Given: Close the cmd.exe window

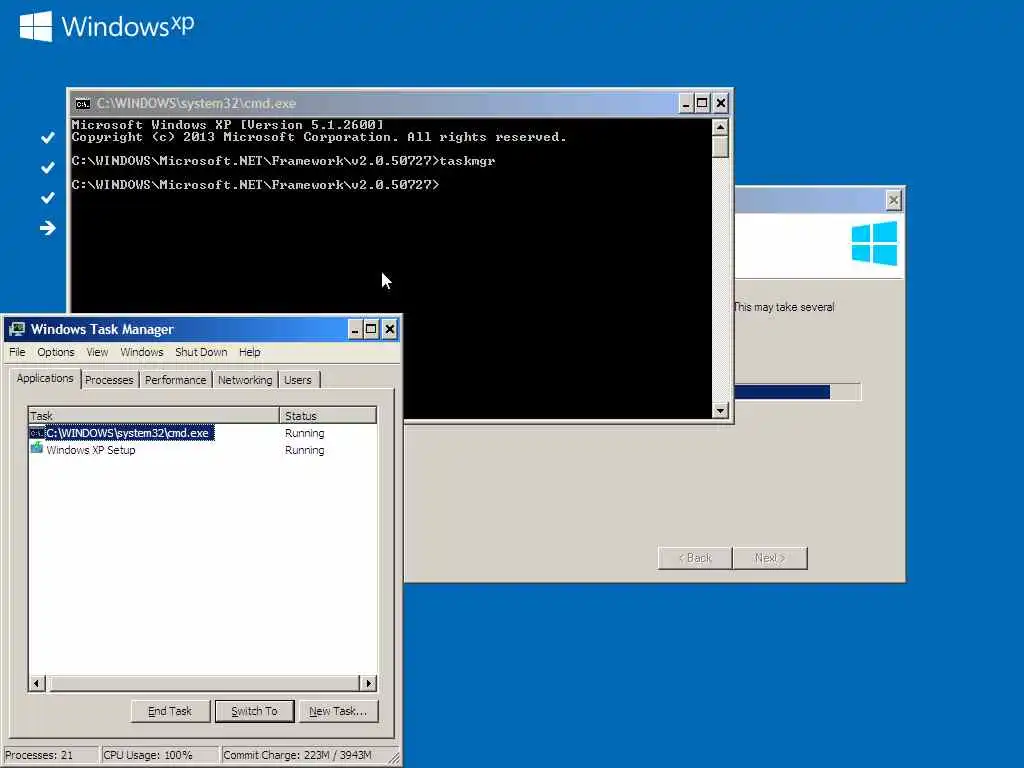Looking at the screenshot, I should coord(720,103).
